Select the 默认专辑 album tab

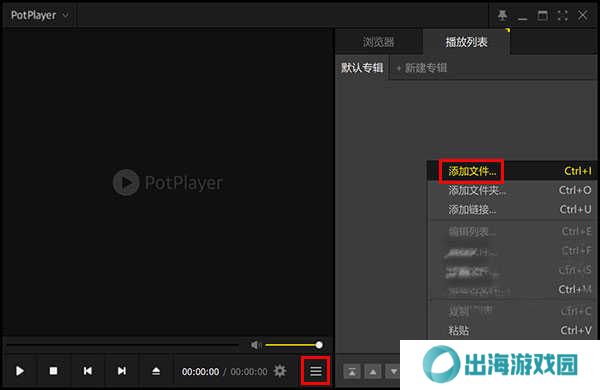[362, 68]
